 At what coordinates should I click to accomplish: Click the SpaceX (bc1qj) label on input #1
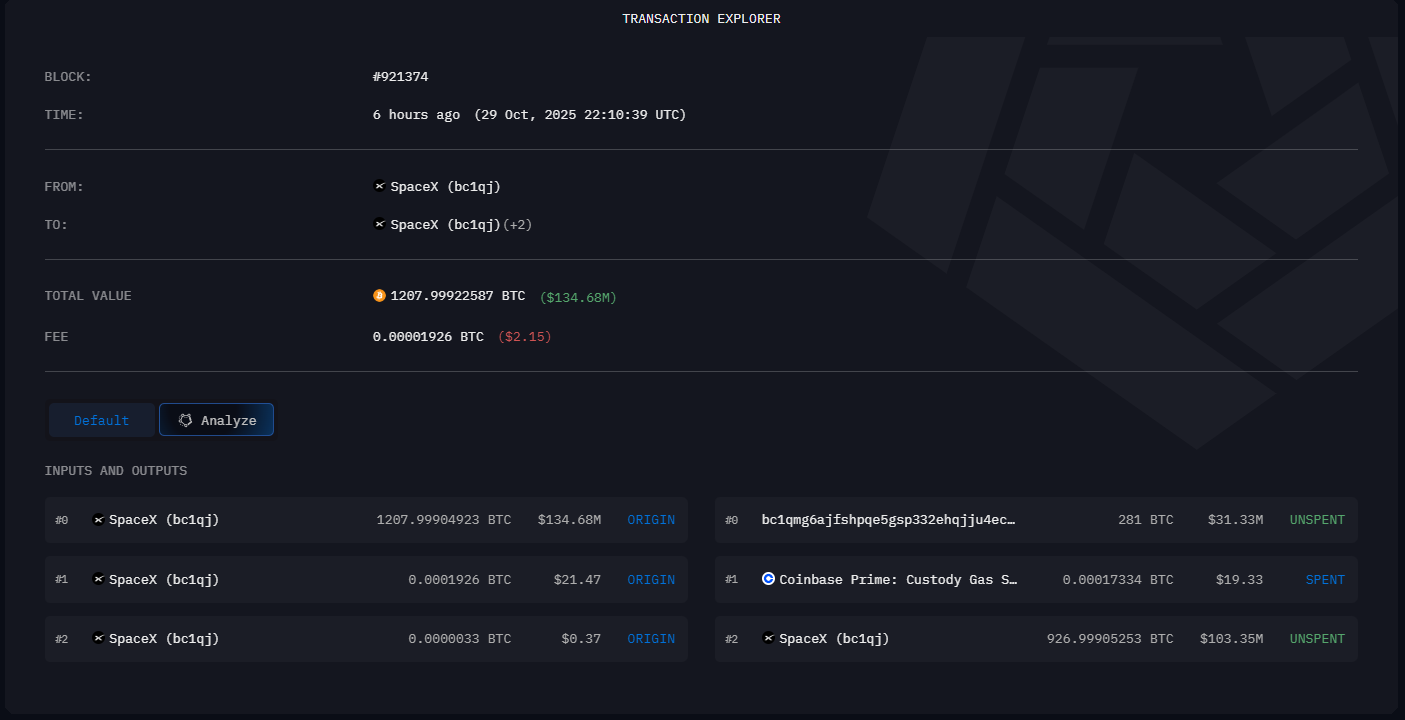point(166,579)
